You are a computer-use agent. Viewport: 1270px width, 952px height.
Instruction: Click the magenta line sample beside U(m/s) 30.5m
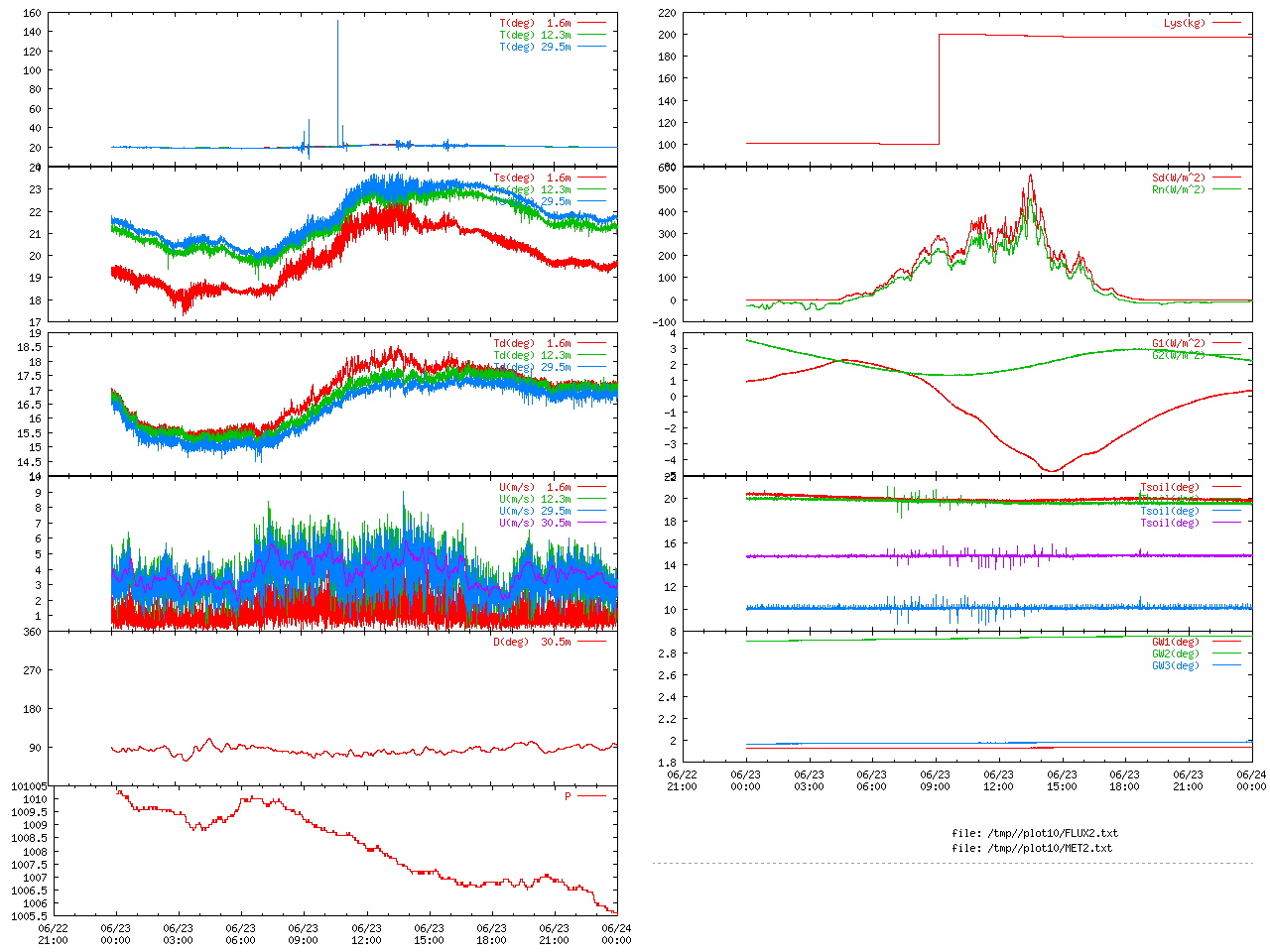point(591,524)
